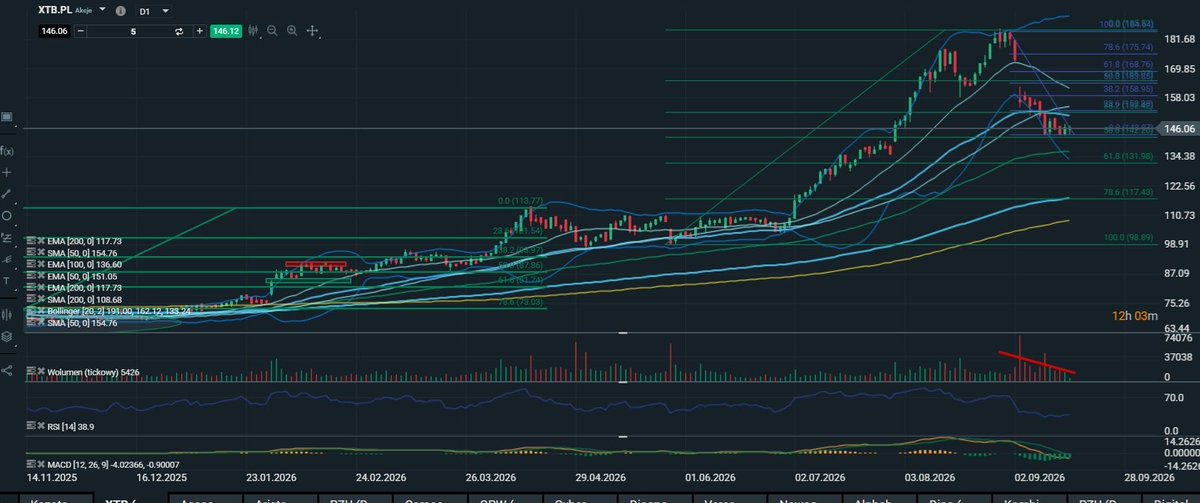
Task: Click the swap arrows icon in the volume field
Action: click(178, 31)
